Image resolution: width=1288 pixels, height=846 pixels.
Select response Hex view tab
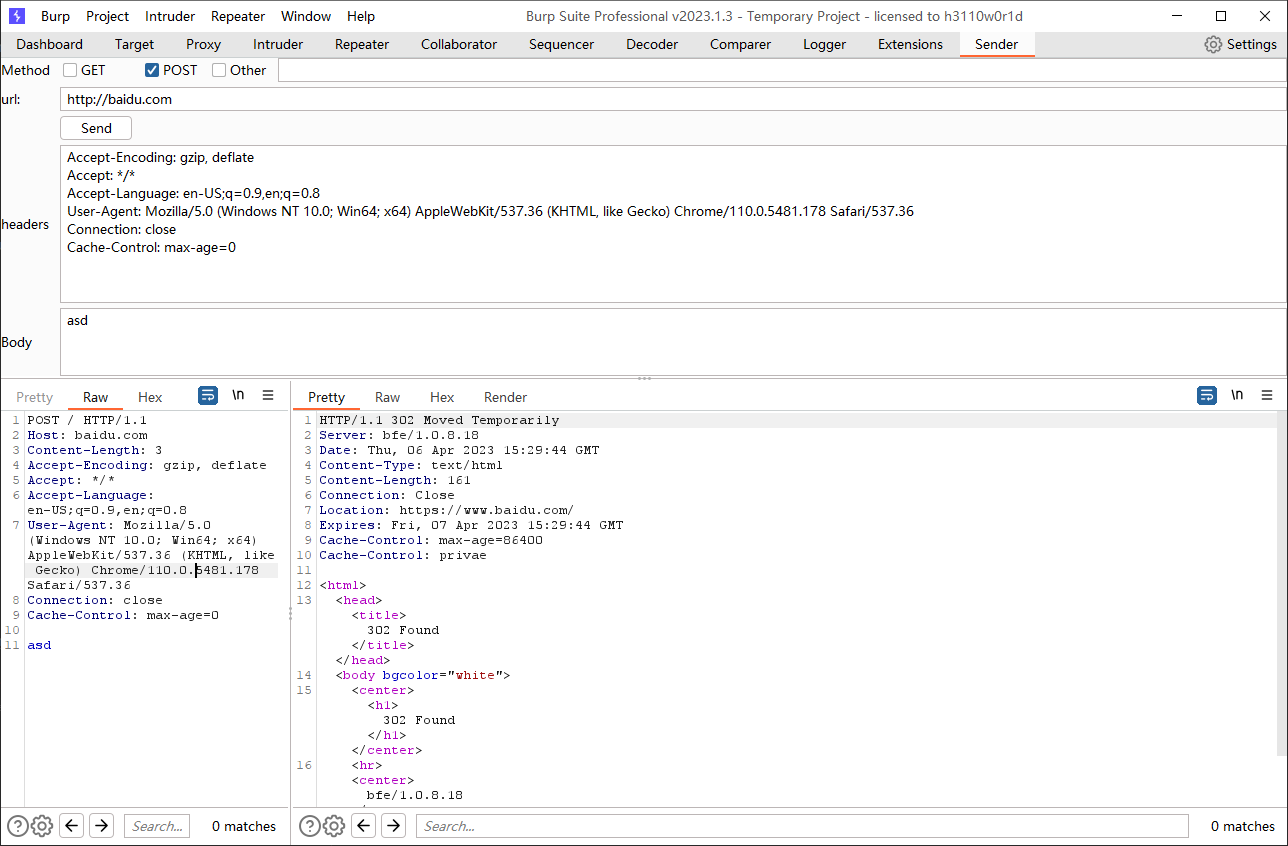point(442,397)
